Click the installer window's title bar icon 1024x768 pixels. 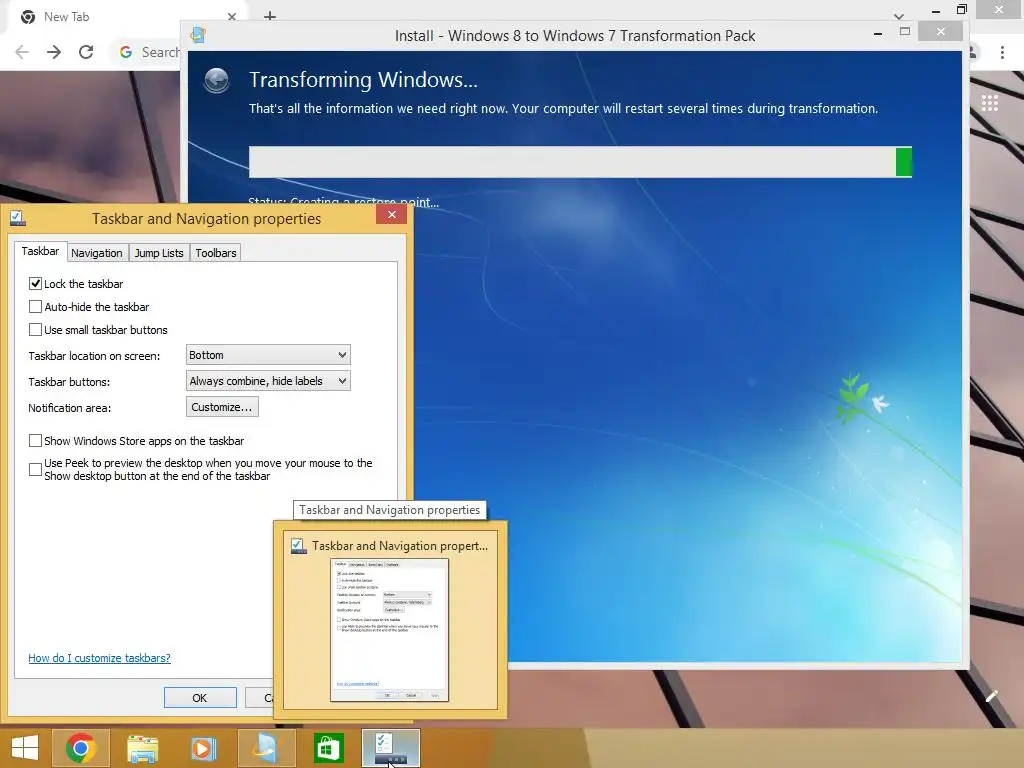(x=198, y=35)
